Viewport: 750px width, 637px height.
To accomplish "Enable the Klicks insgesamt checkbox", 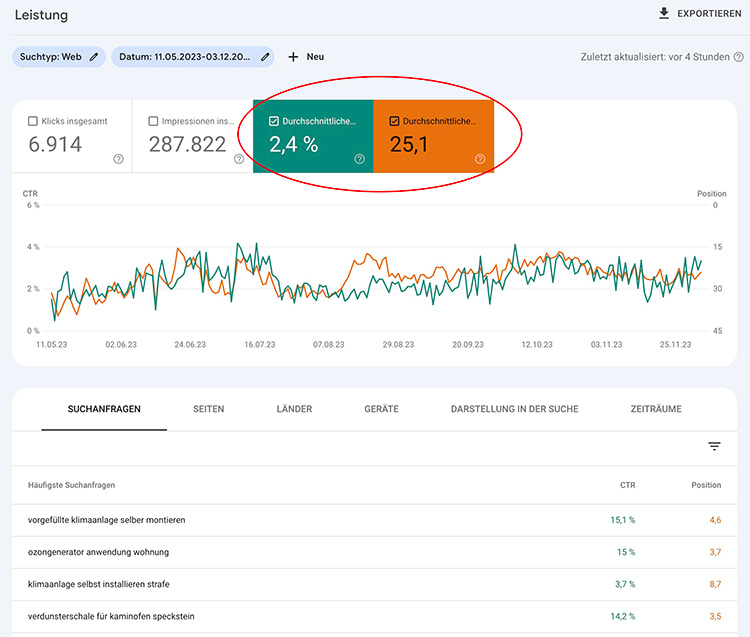I will coord(33,121).
